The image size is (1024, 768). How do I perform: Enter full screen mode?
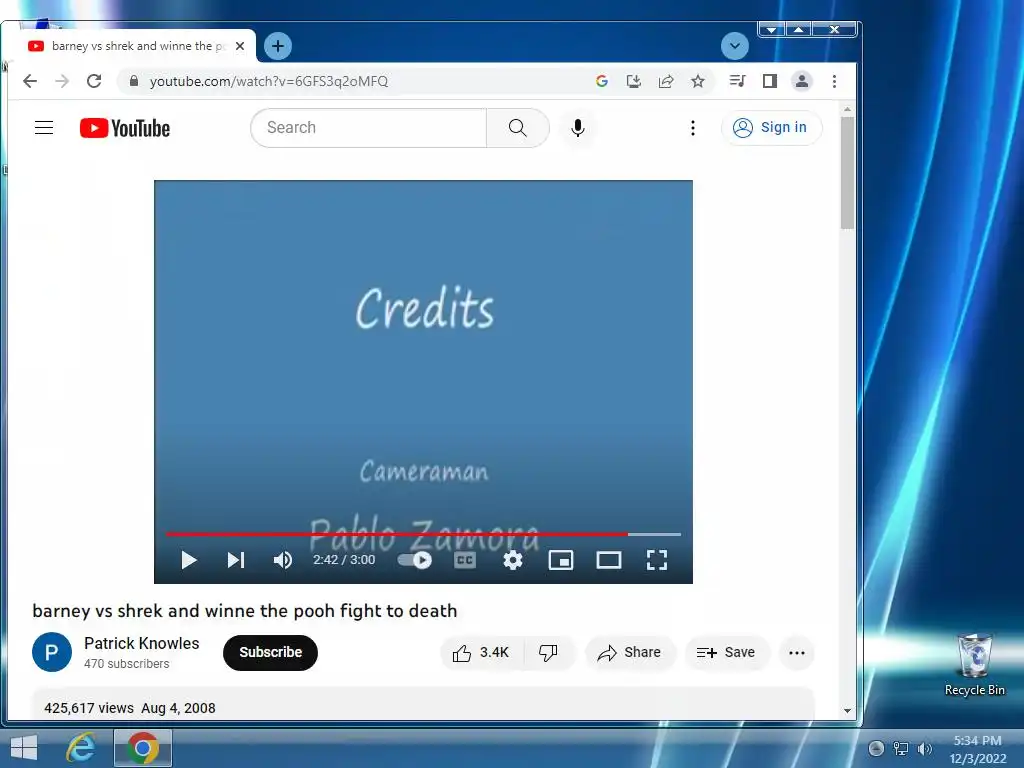[656, 560]
